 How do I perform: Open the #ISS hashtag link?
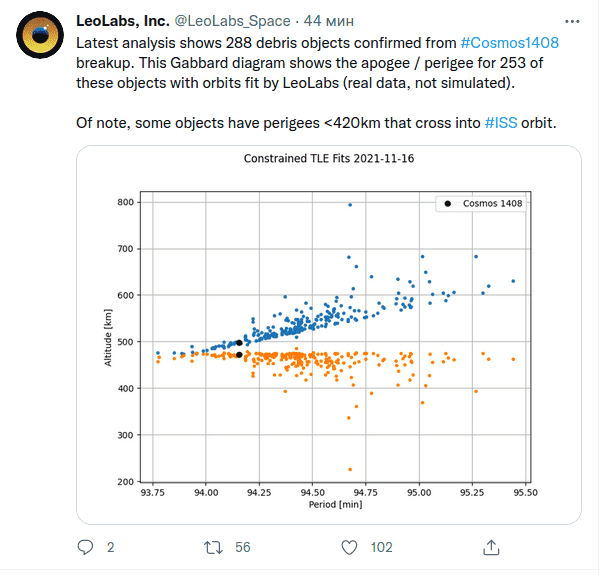[x=501, y=123]
